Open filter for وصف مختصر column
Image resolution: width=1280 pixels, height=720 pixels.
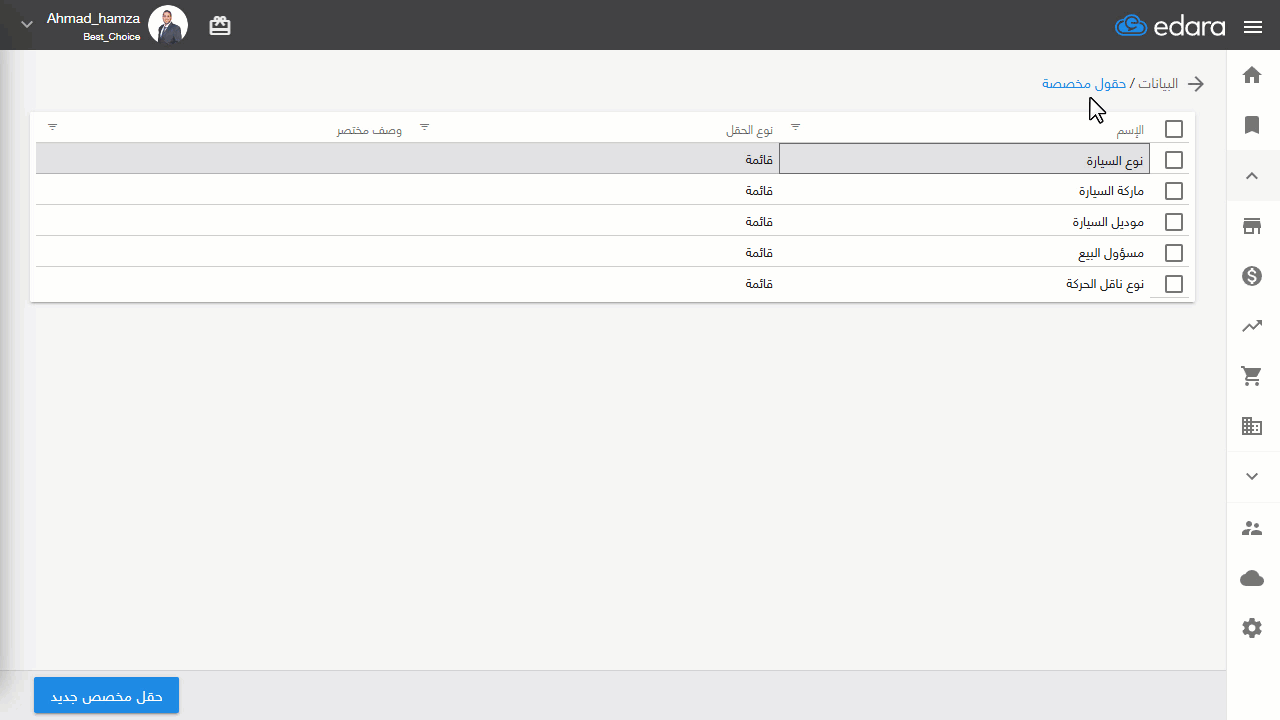pos(53,127)
